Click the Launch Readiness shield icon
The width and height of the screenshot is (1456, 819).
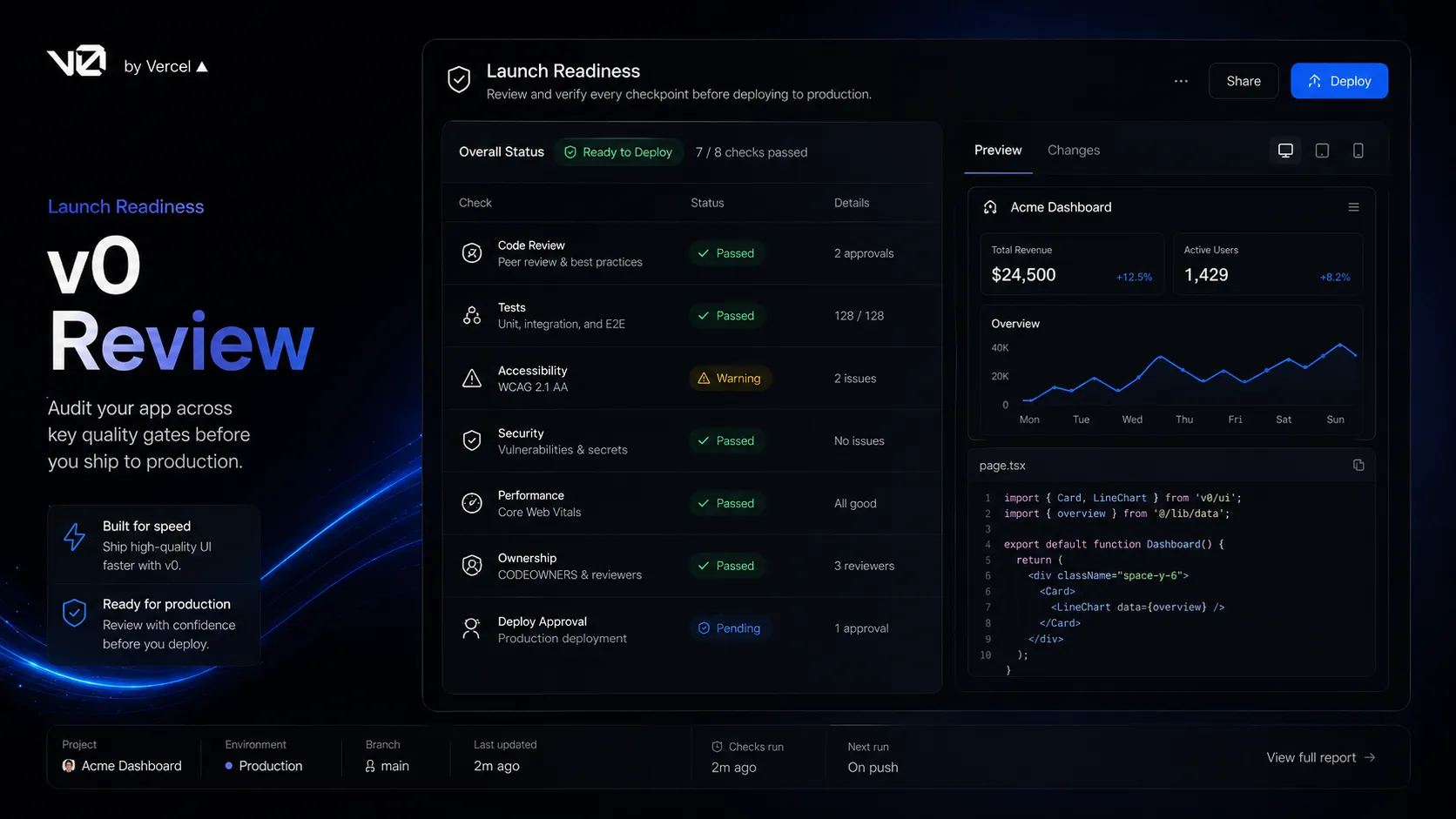pyautogui.click(x=459, y=79)
